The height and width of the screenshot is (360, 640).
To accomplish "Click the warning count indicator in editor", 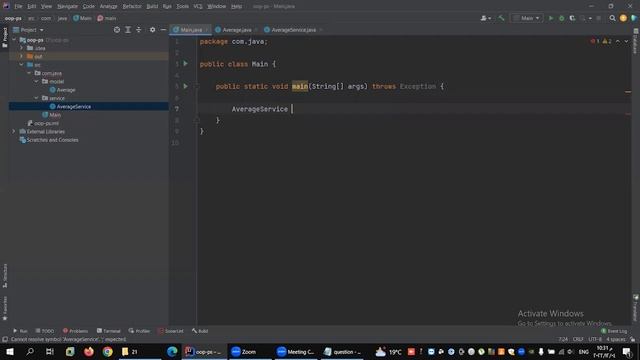I will click(x=607, y=41).
